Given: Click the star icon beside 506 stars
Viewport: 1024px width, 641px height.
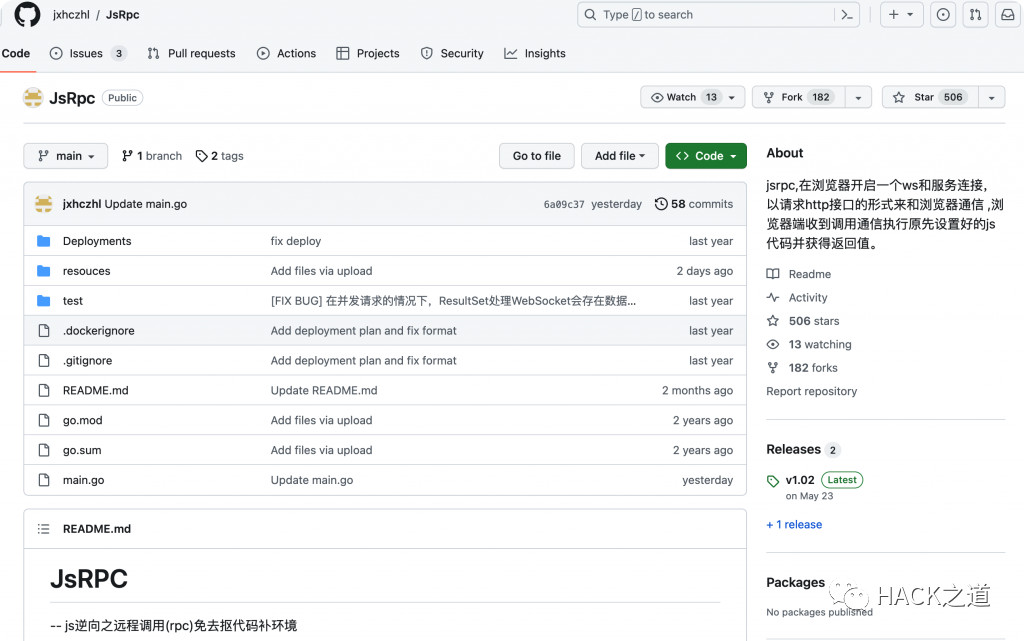Looking at the screenshot, I should (x=773, y=320).
